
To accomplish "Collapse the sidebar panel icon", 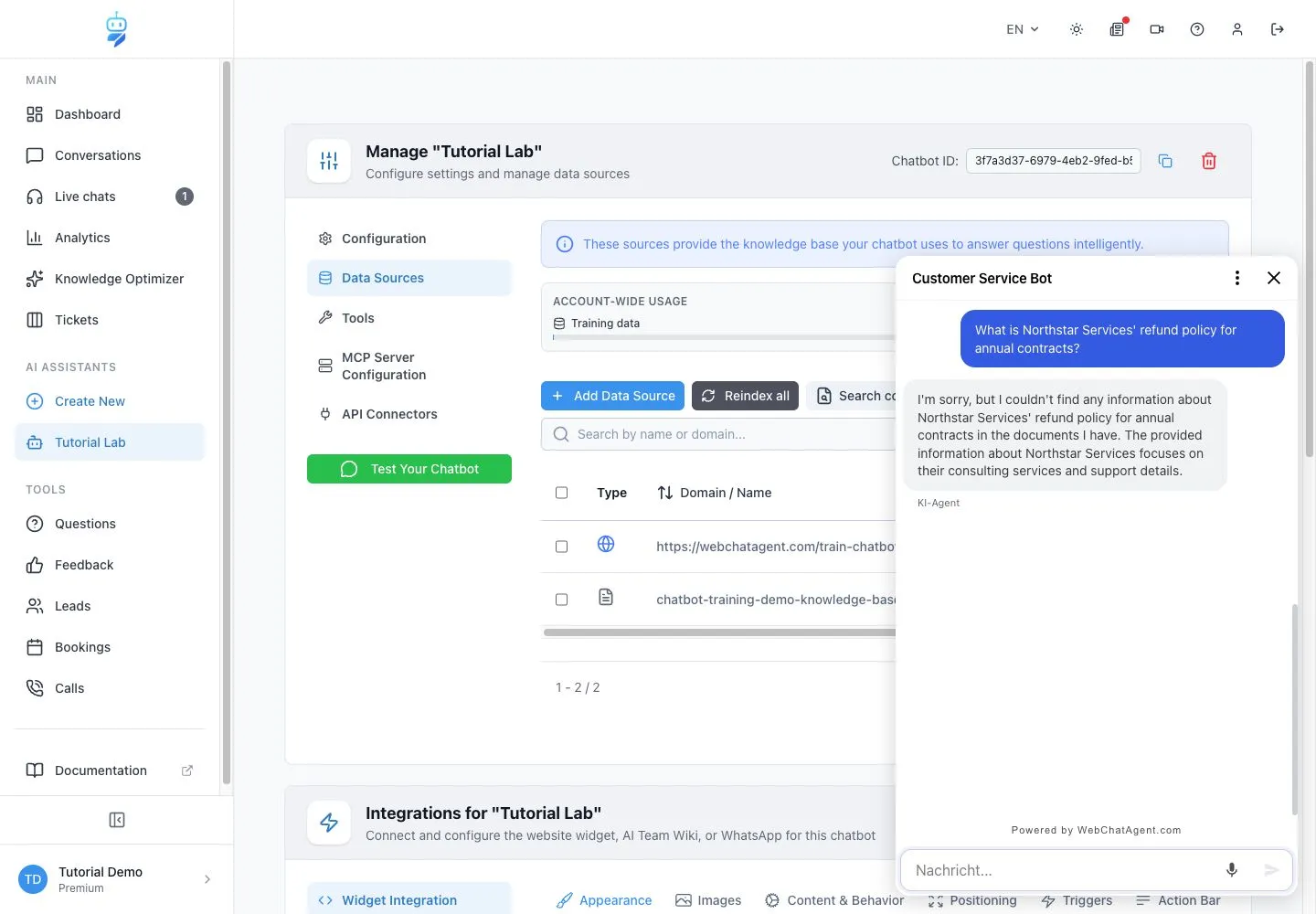I will (117, 820).
